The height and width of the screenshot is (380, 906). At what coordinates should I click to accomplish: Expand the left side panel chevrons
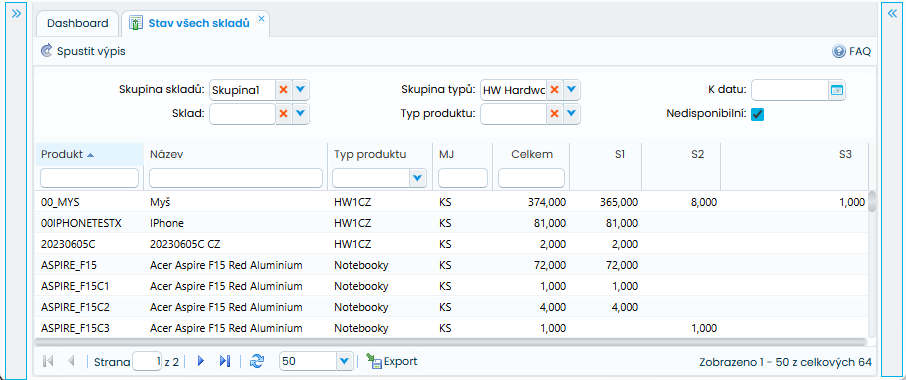(x=16, y=13)
